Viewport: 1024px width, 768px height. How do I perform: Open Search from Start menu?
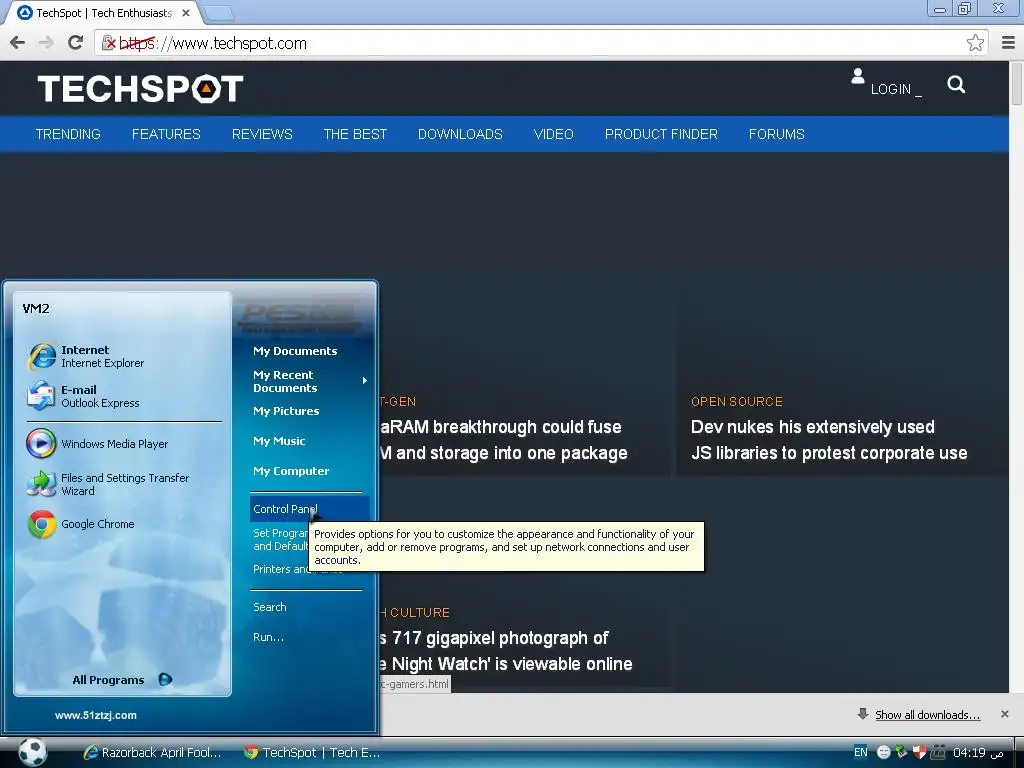(x=270, y=607)
